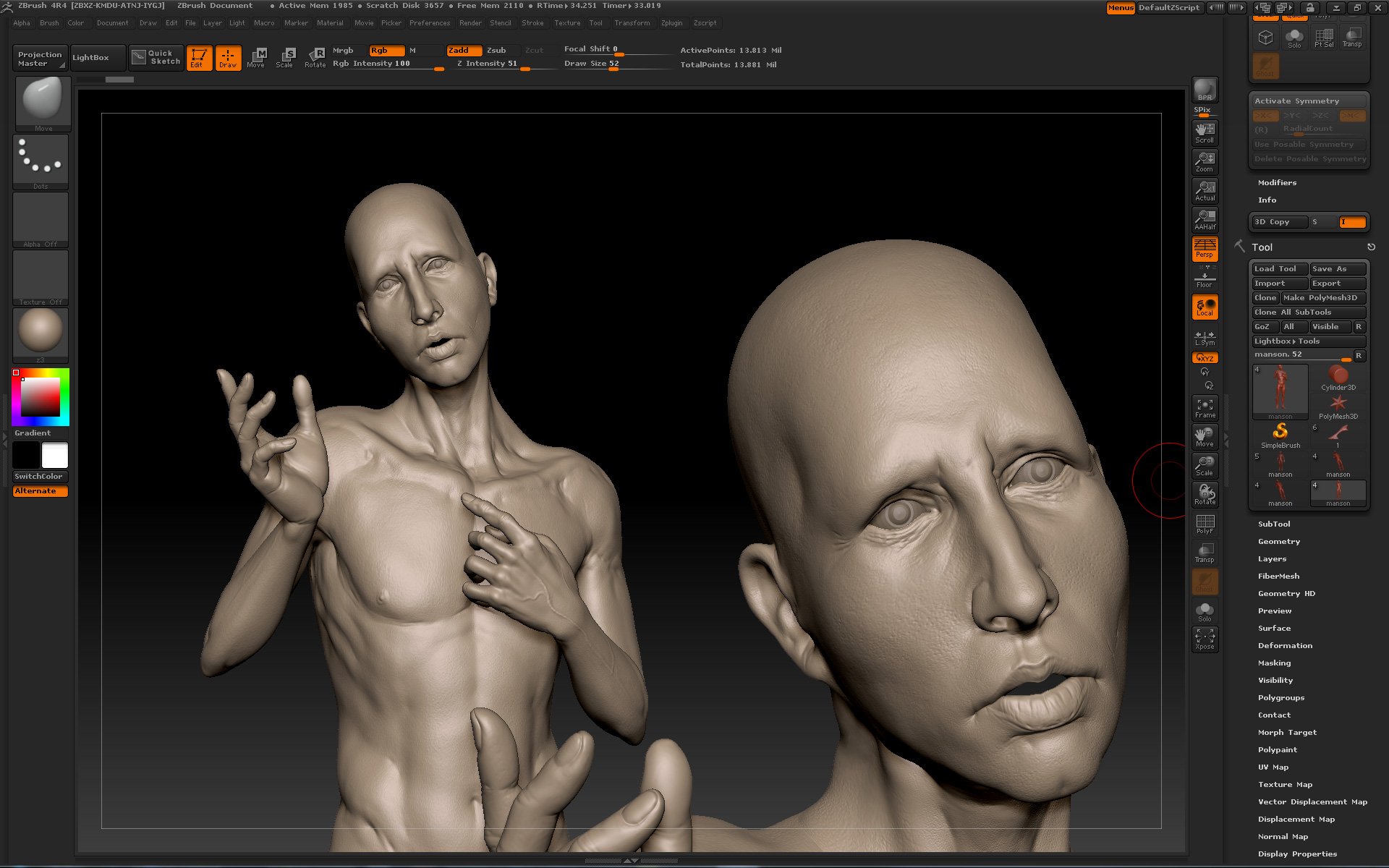Click the Clone All SubTools button
The image size is (1389, 868).
1309,312
